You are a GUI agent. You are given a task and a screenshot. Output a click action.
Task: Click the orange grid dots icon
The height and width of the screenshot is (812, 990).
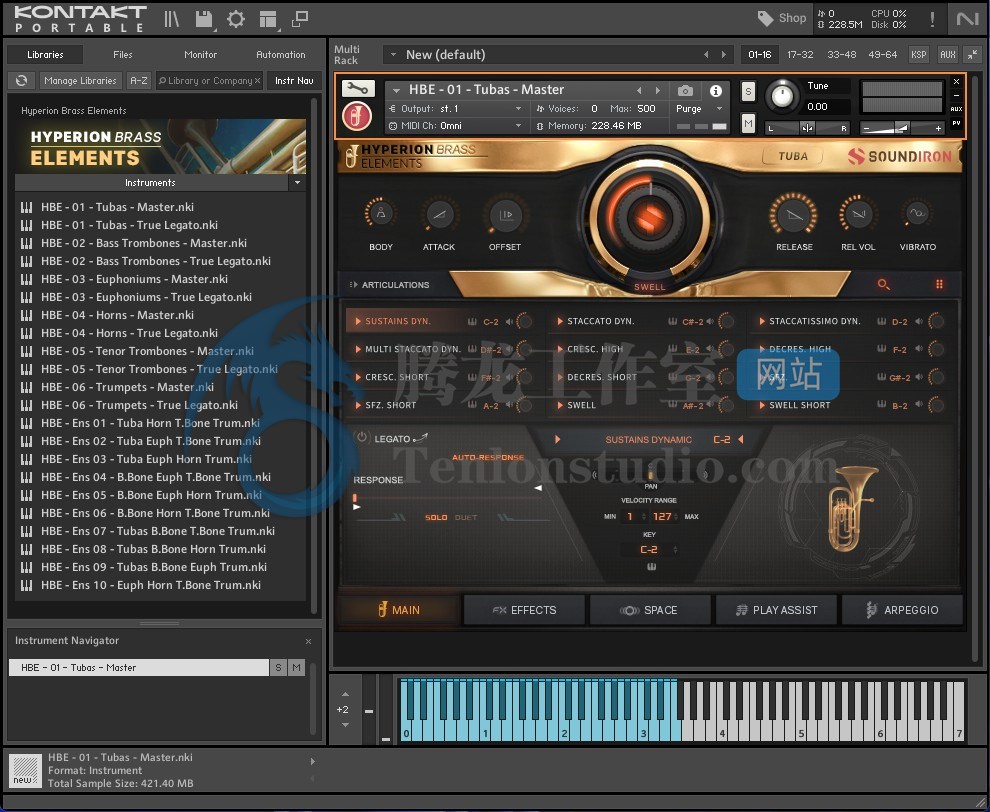click(x=939, y=285)
